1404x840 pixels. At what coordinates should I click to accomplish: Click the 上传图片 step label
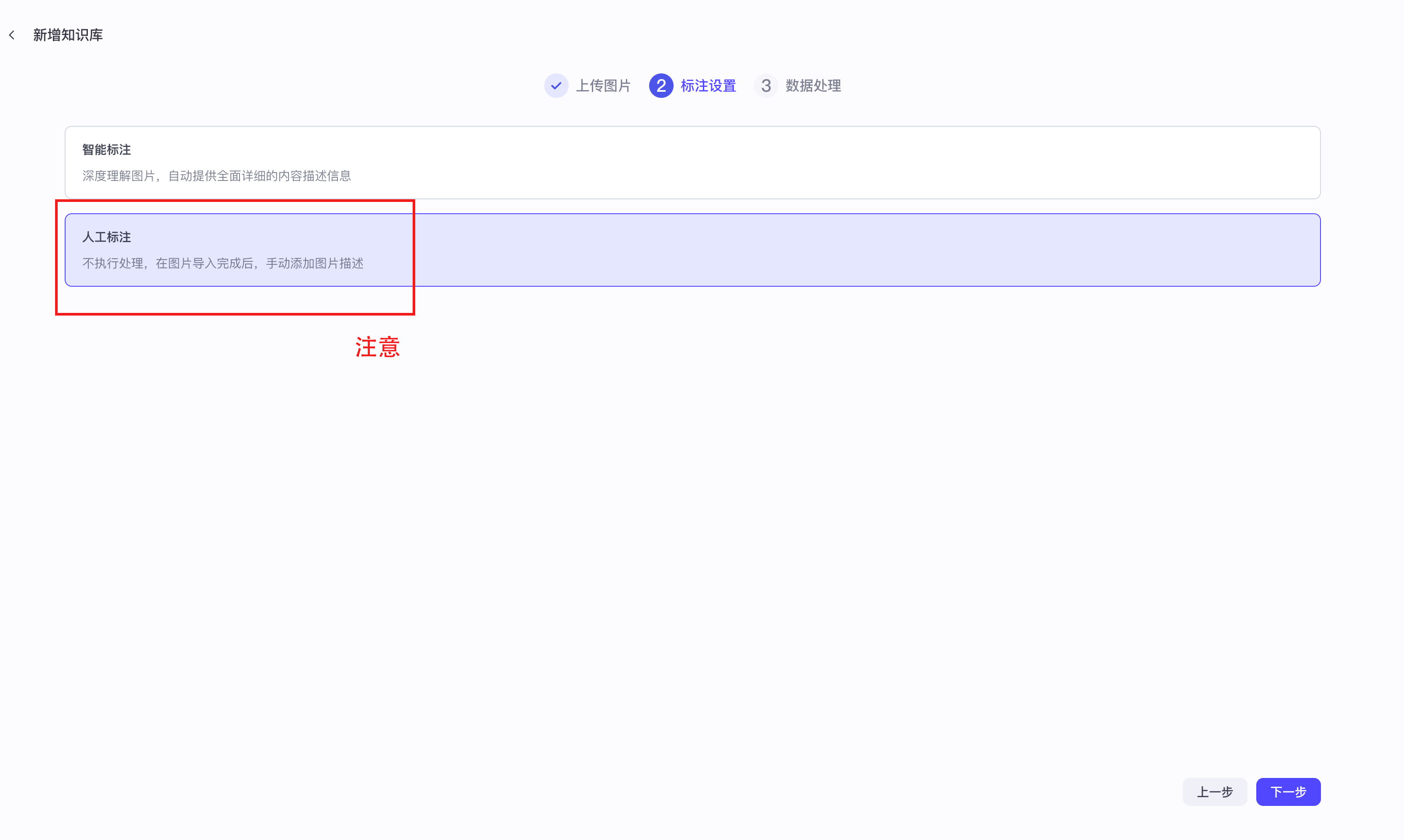[603, 86]
